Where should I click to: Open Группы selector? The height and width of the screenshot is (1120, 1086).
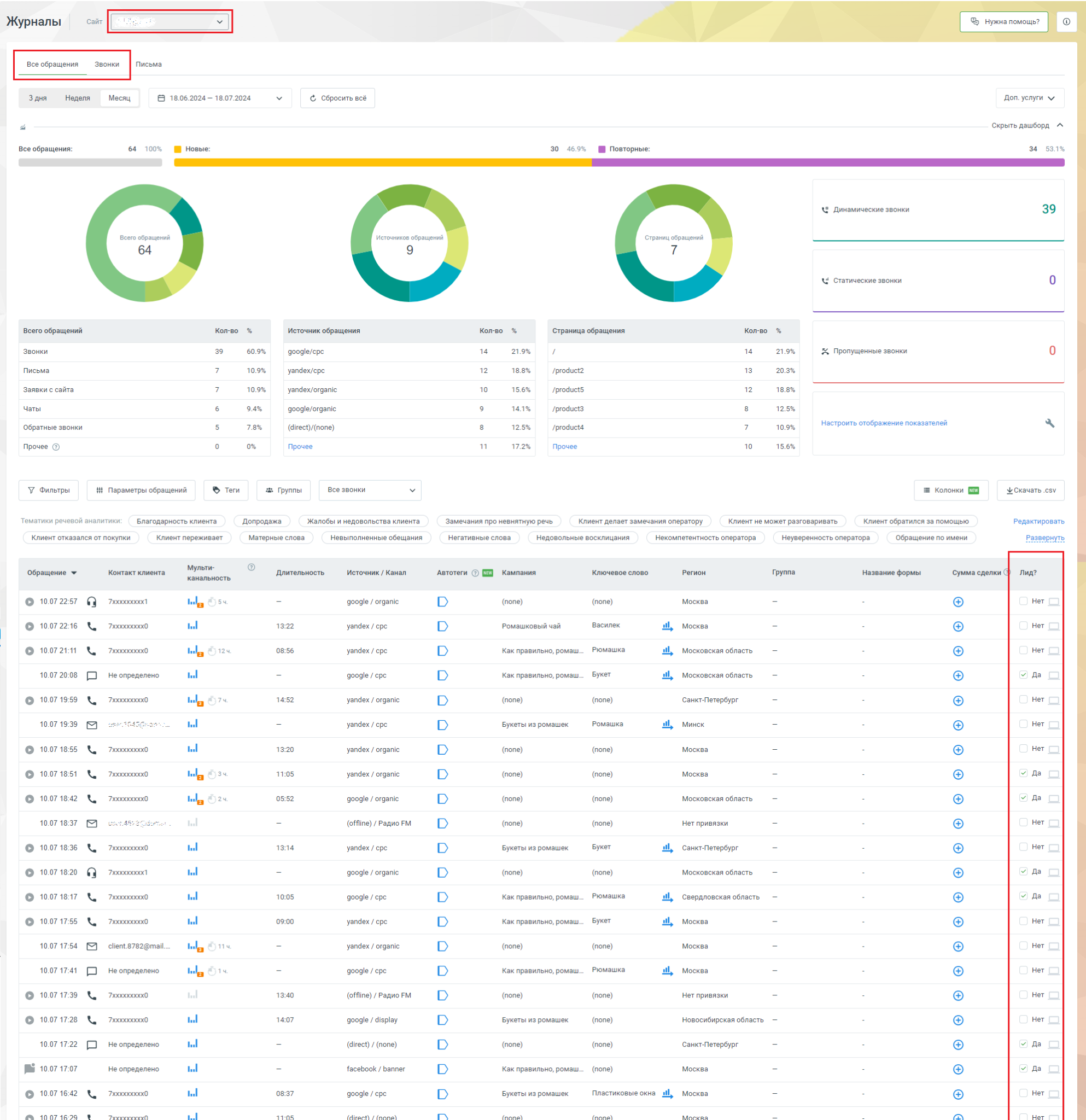283,491
